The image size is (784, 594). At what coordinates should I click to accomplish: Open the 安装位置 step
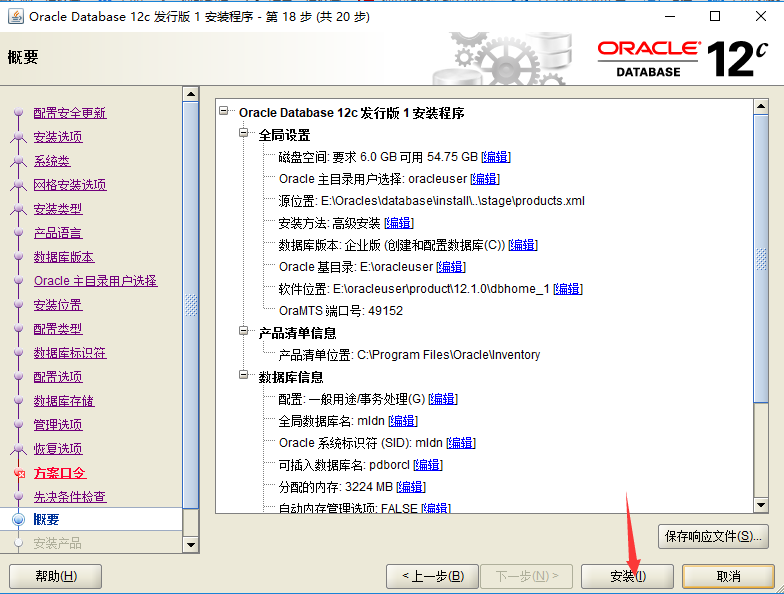pos(58,305)
